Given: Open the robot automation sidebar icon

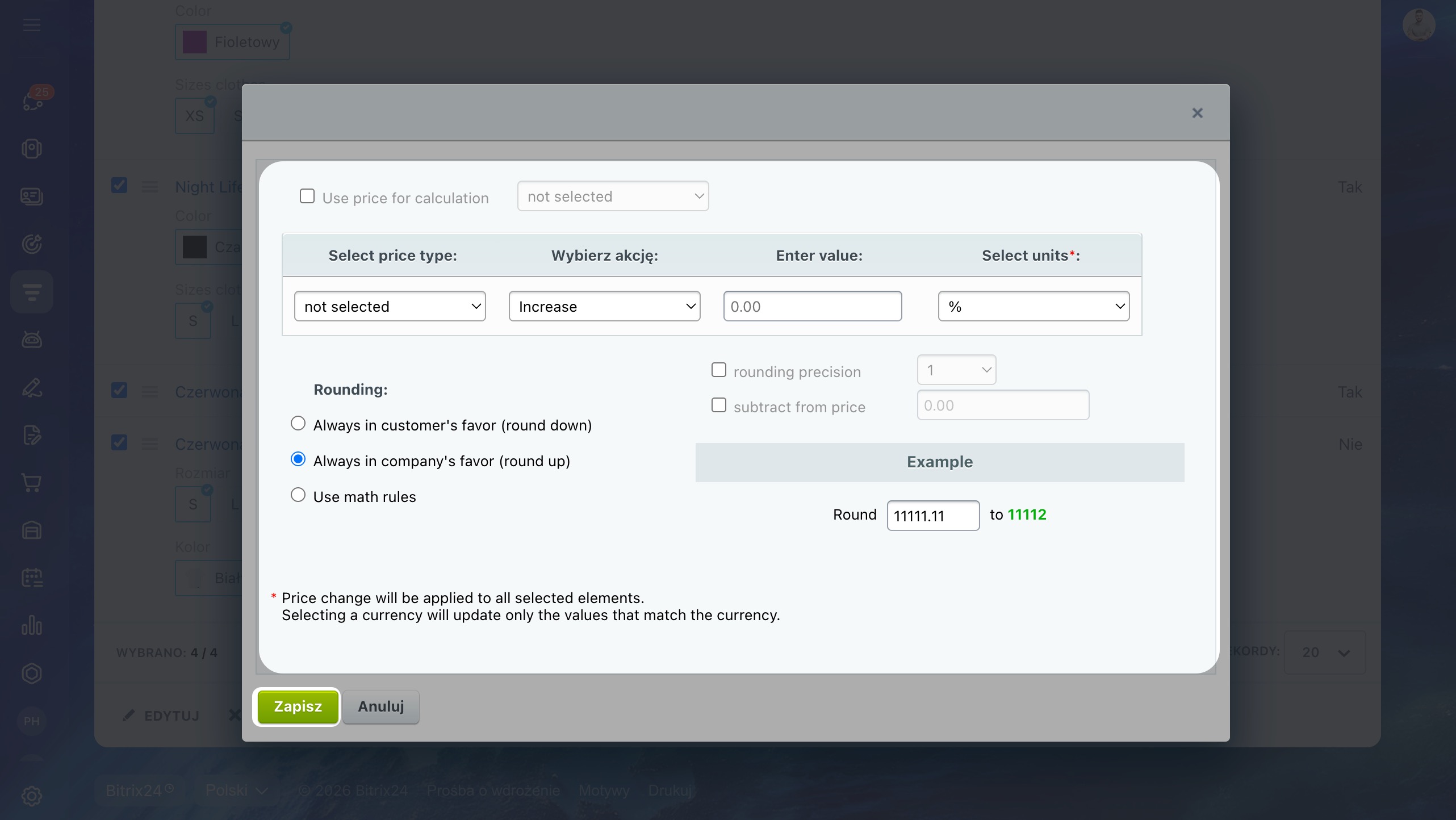Looking at the screenshot, I should pyautogui.click(x=31, y=340).
